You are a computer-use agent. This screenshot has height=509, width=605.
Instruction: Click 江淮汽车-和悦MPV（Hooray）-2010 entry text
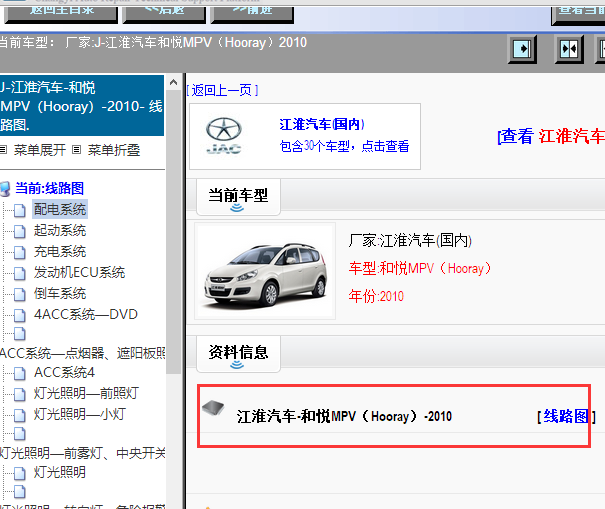(344, 416)
